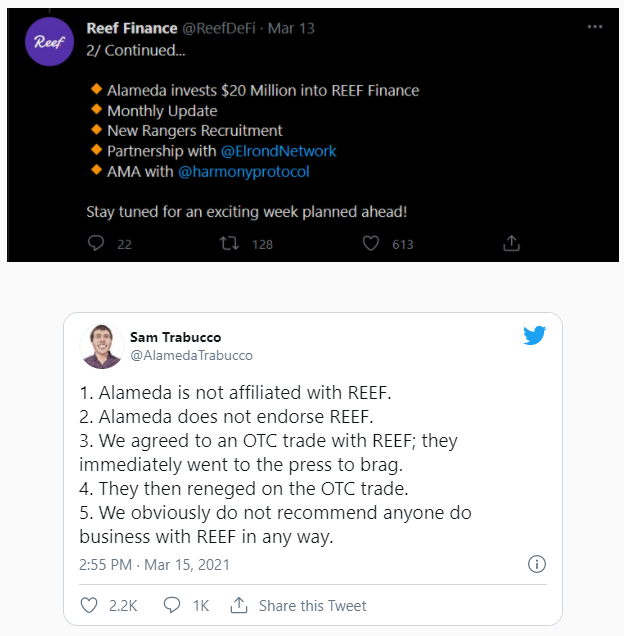Click Sam Trabucco's profile photo
The image size is (624, 636).
[x=101, y=346]
